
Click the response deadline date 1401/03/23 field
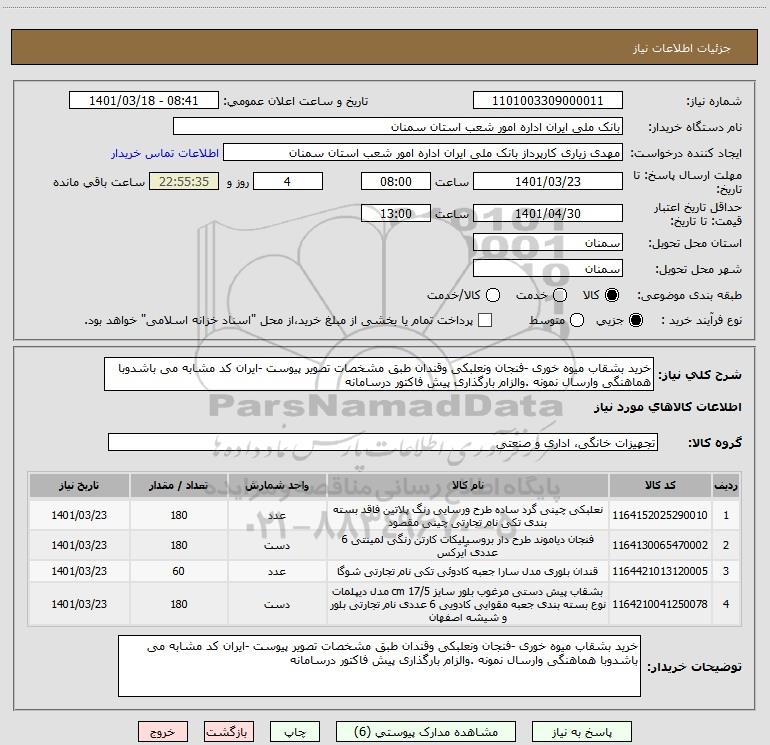tap(548, 181)
